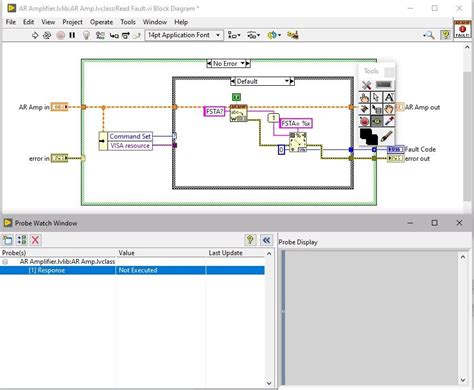Click the black color swatches in Tools palette
Viewport: 474px width, 390px height.
tap(369, 137)
